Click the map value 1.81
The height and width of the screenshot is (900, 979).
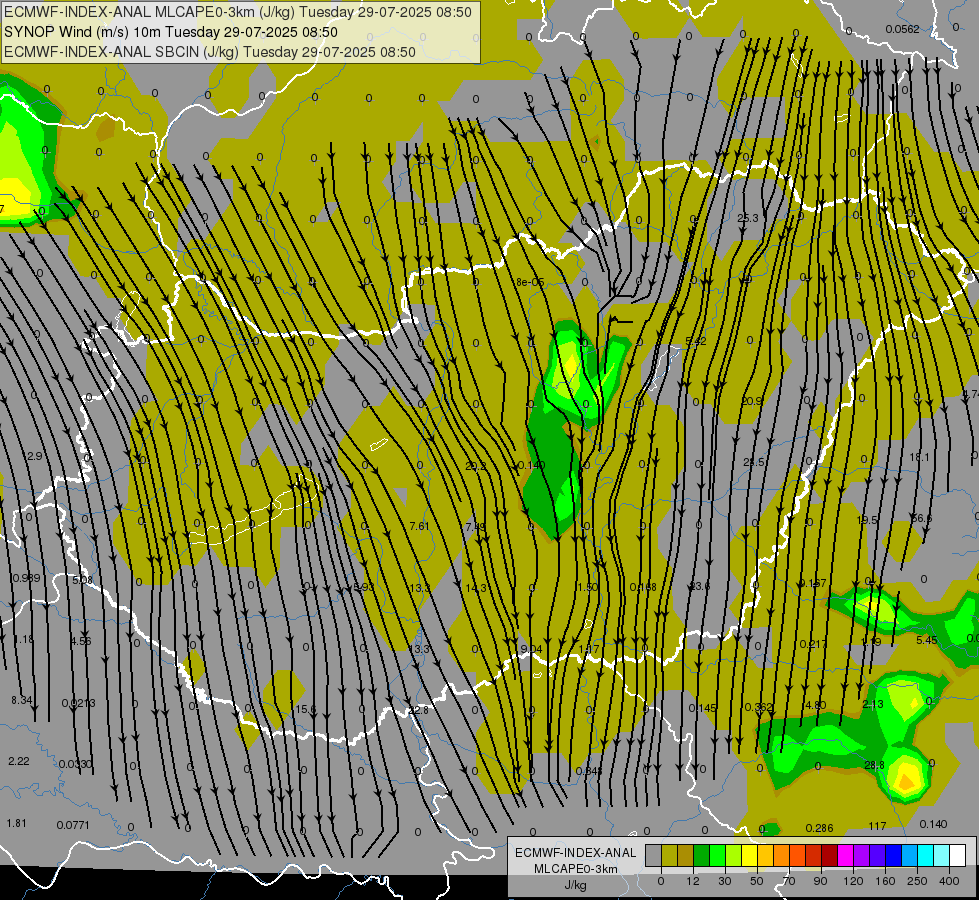[16, 823]
